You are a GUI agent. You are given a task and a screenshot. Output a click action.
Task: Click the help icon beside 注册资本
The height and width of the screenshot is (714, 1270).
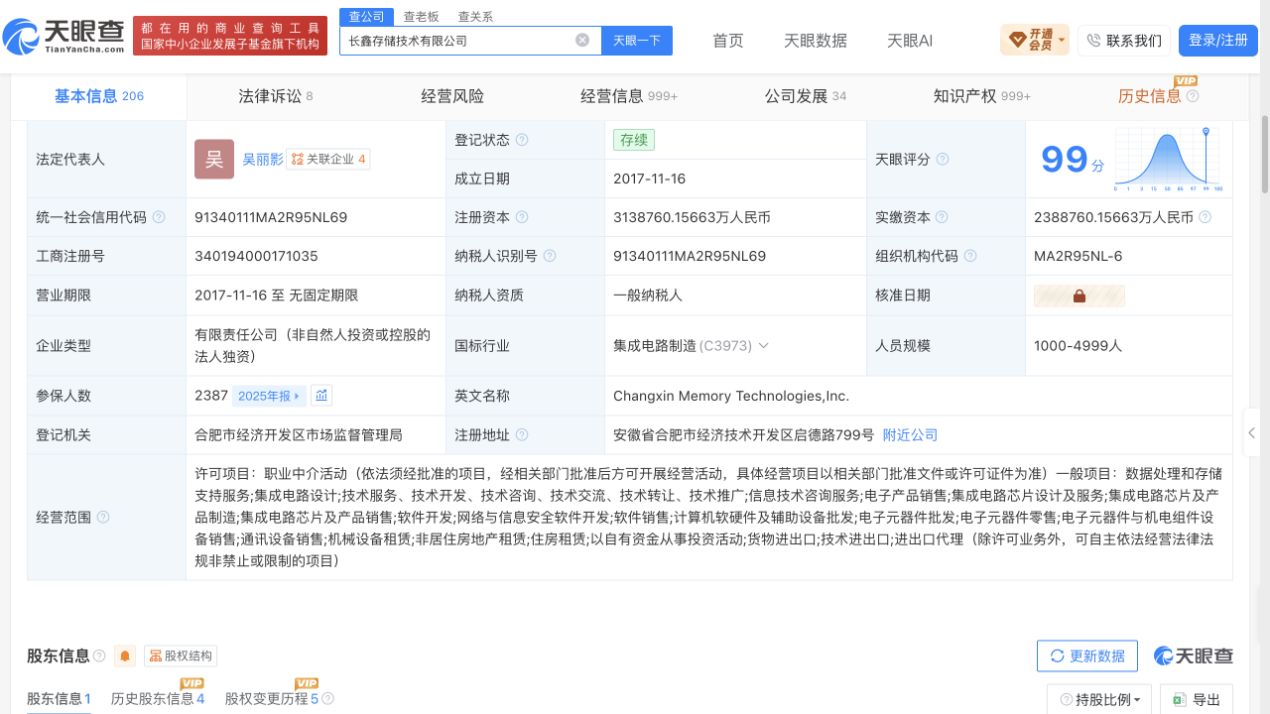click(x=522, y=217)
